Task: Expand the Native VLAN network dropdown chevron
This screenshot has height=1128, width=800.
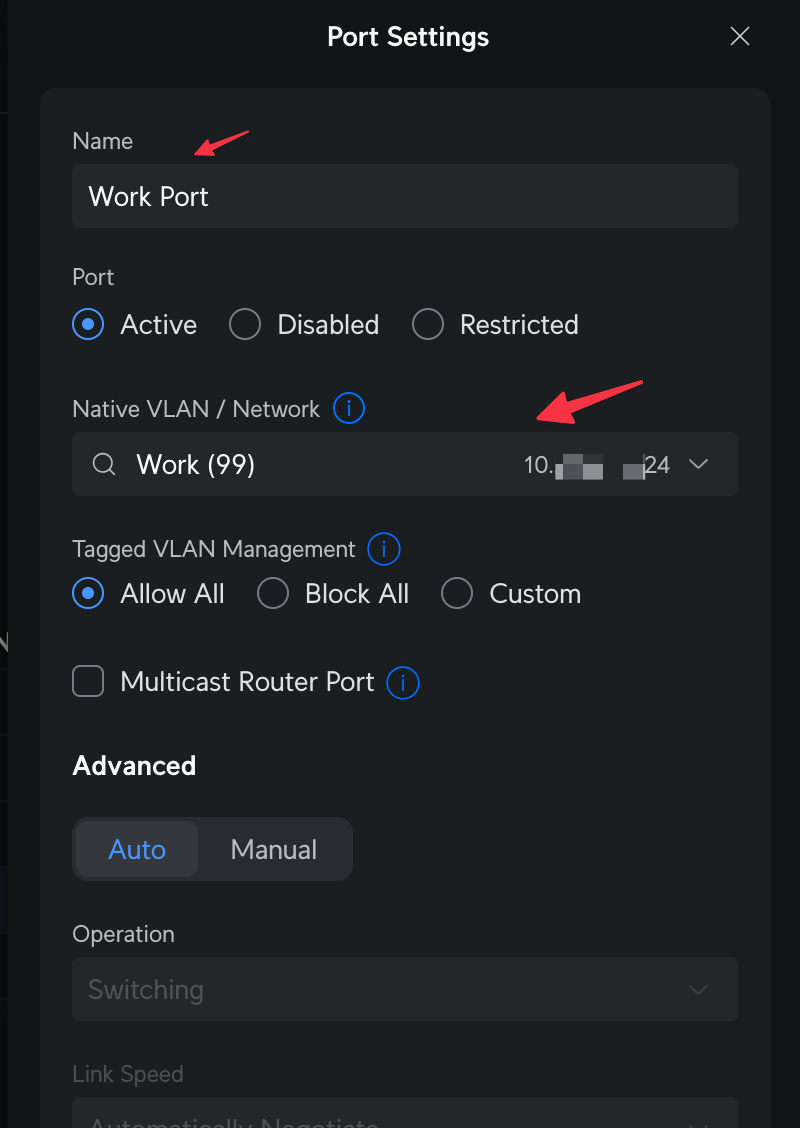Action: 698,464
